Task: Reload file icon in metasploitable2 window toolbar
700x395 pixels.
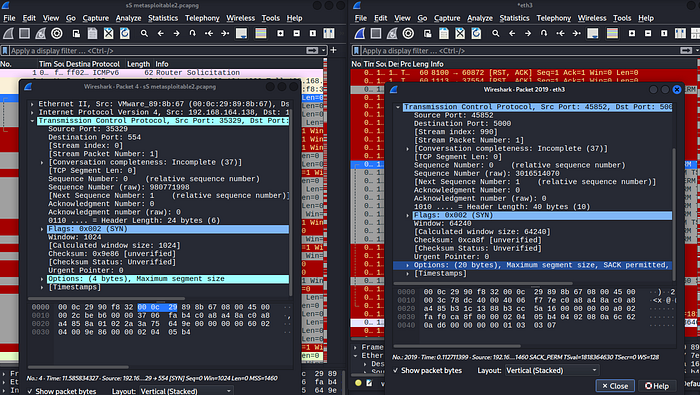Action: coord(125,33)
